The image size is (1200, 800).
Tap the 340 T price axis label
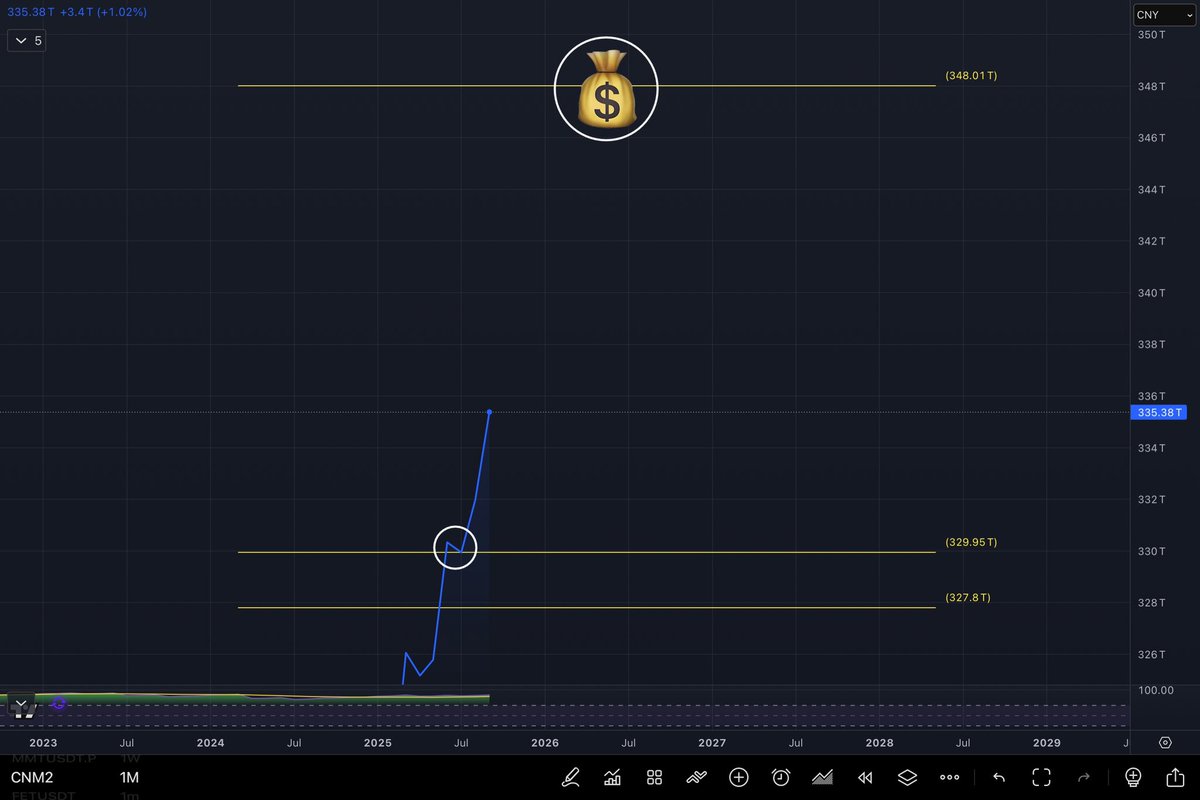pyautogui.click(x=1151, y=293)
